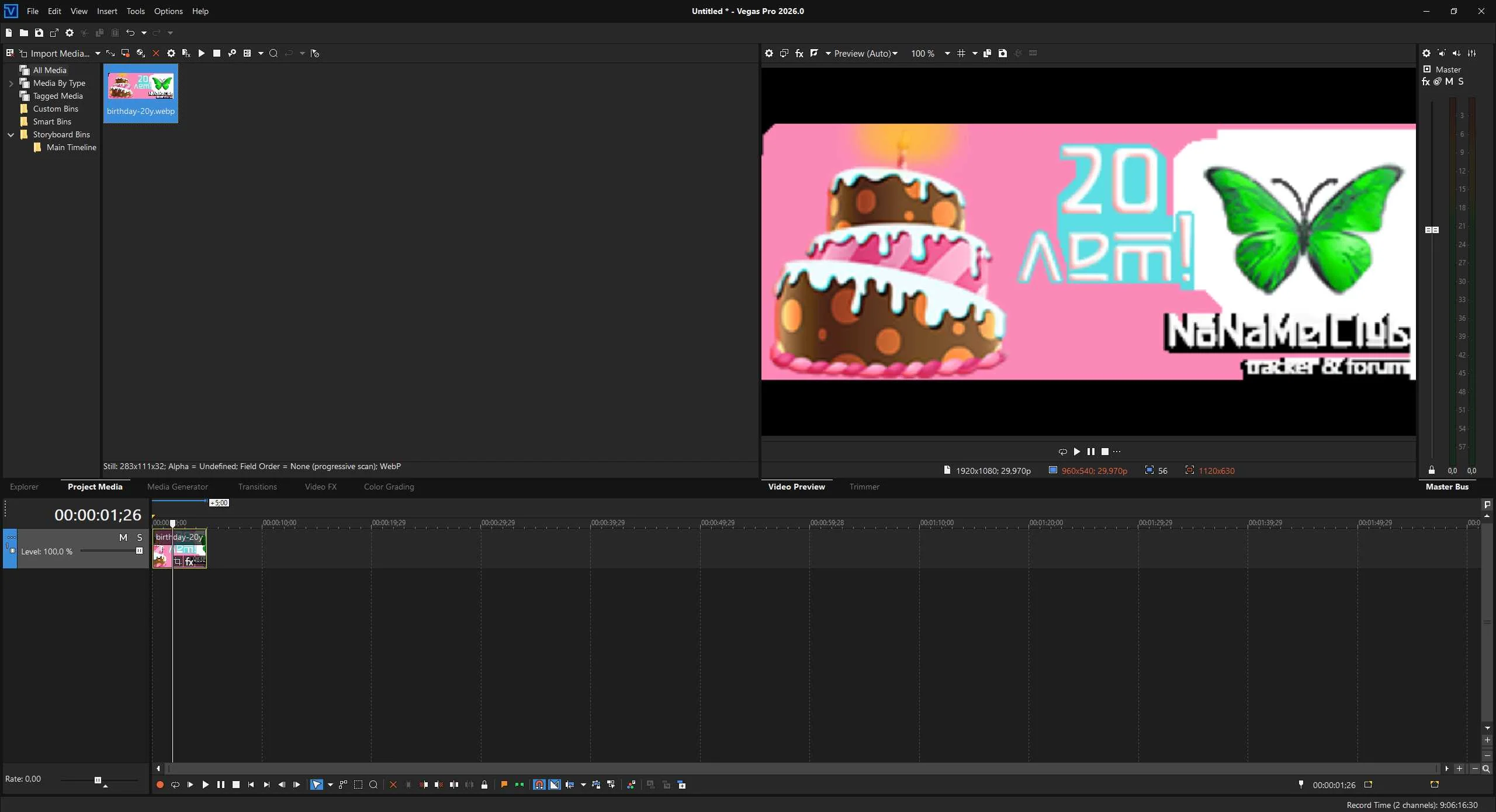
Task: Open the mixing console from Master Bus toolbar
Action: point(1472,53)
